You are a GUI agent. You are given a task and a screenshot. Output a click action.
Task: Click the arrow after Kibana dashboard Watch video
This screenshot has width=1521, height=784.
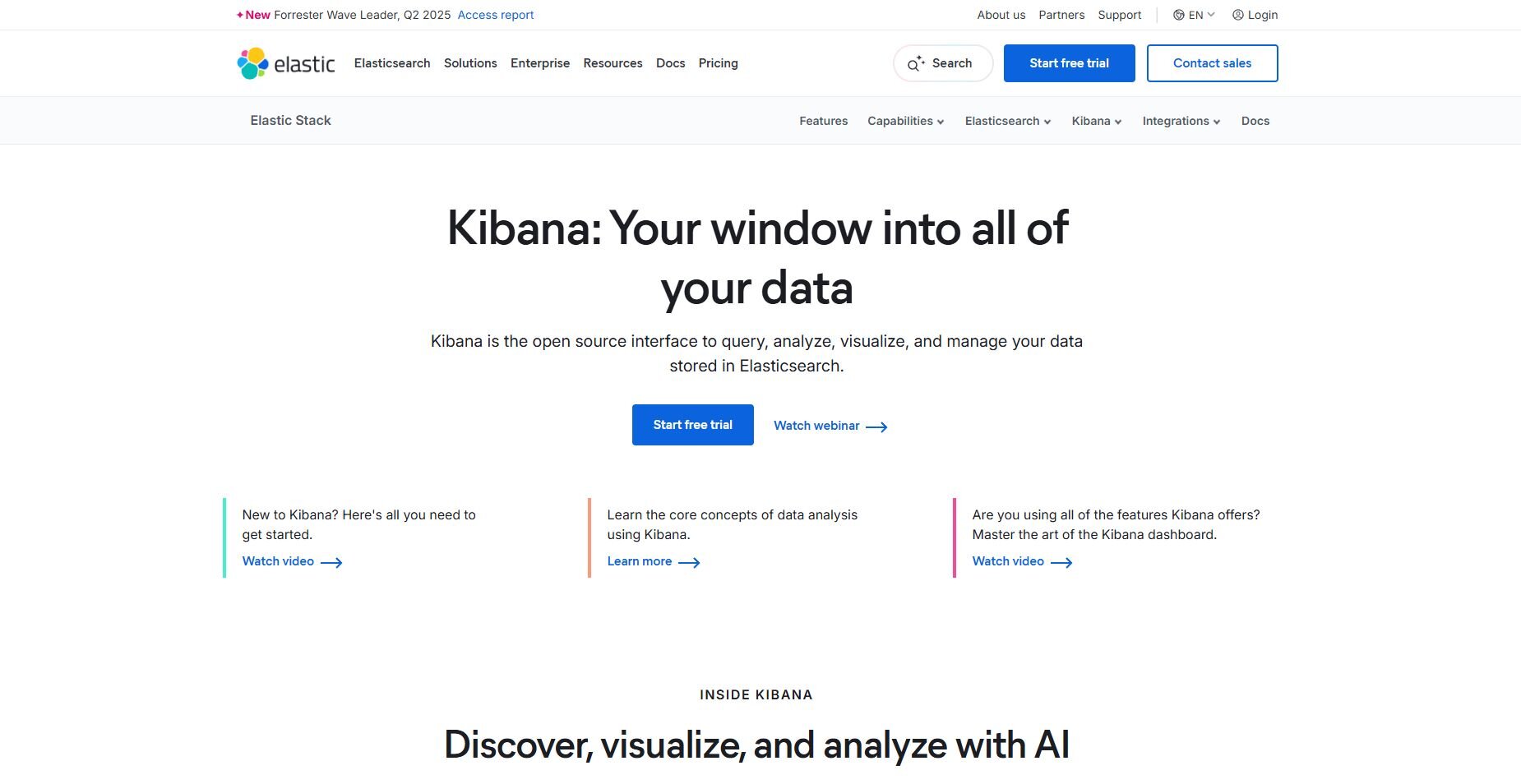click(1061, 562)
